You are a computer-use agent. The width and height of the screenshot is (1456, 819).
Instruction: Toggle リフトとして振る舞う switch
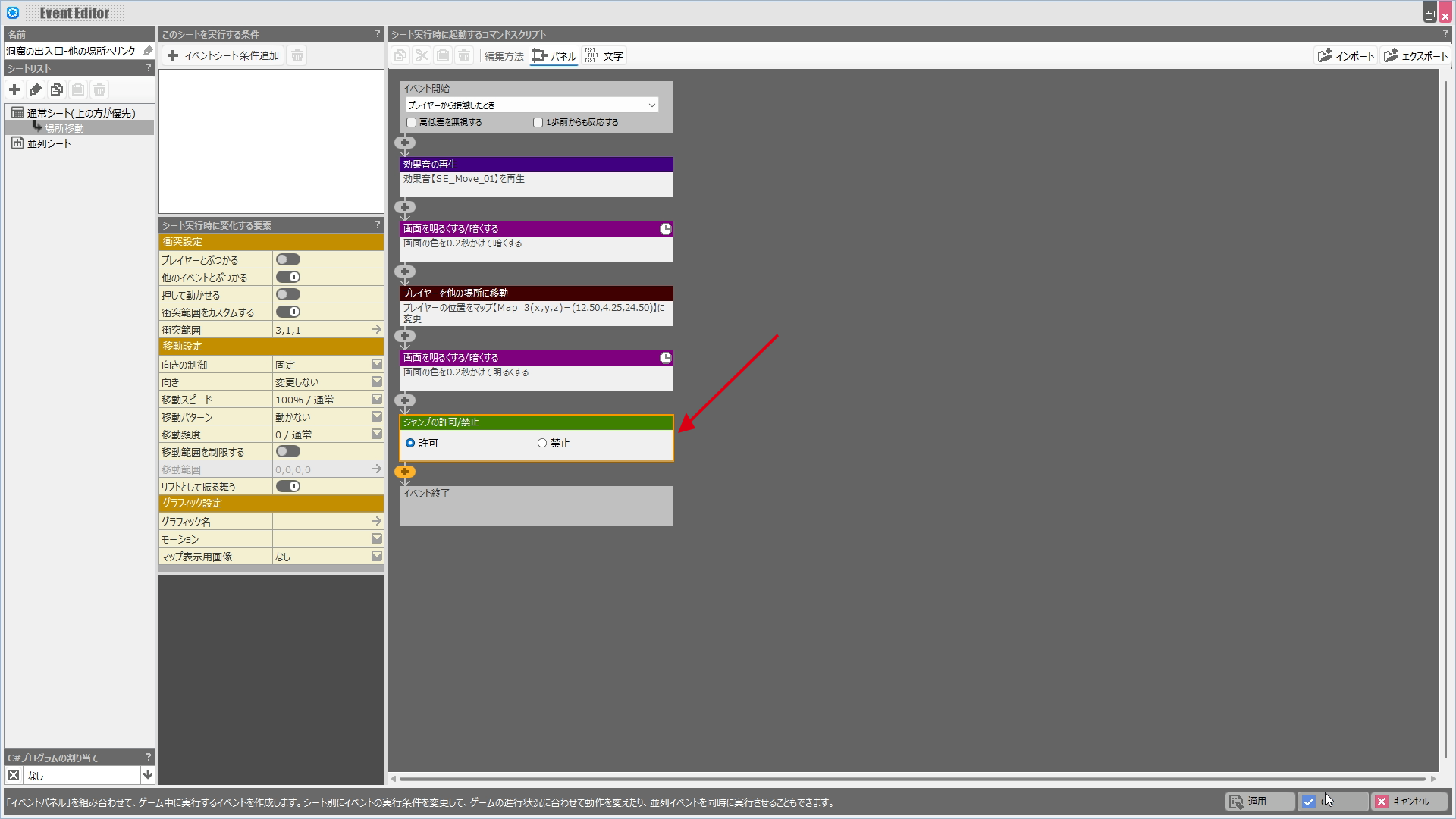[x=288, y=486]
